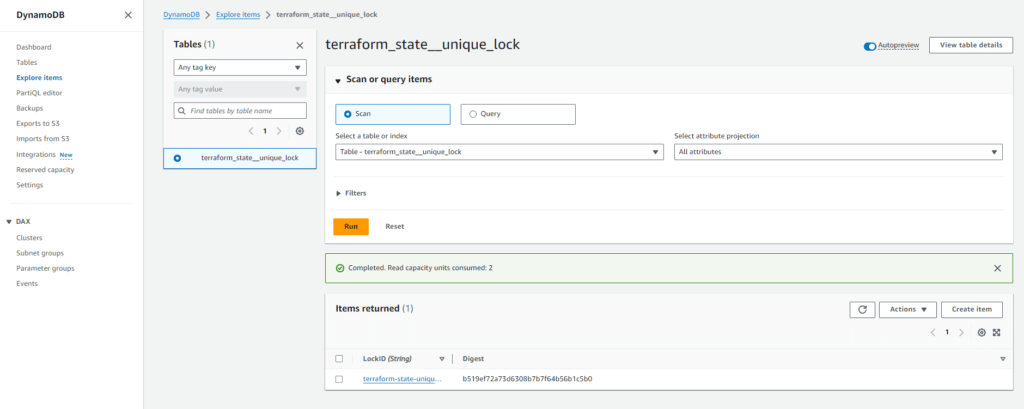Screen dimensions: 1024x409
Task: Toggle the Autopreview switch
Action: click(869, 46)
